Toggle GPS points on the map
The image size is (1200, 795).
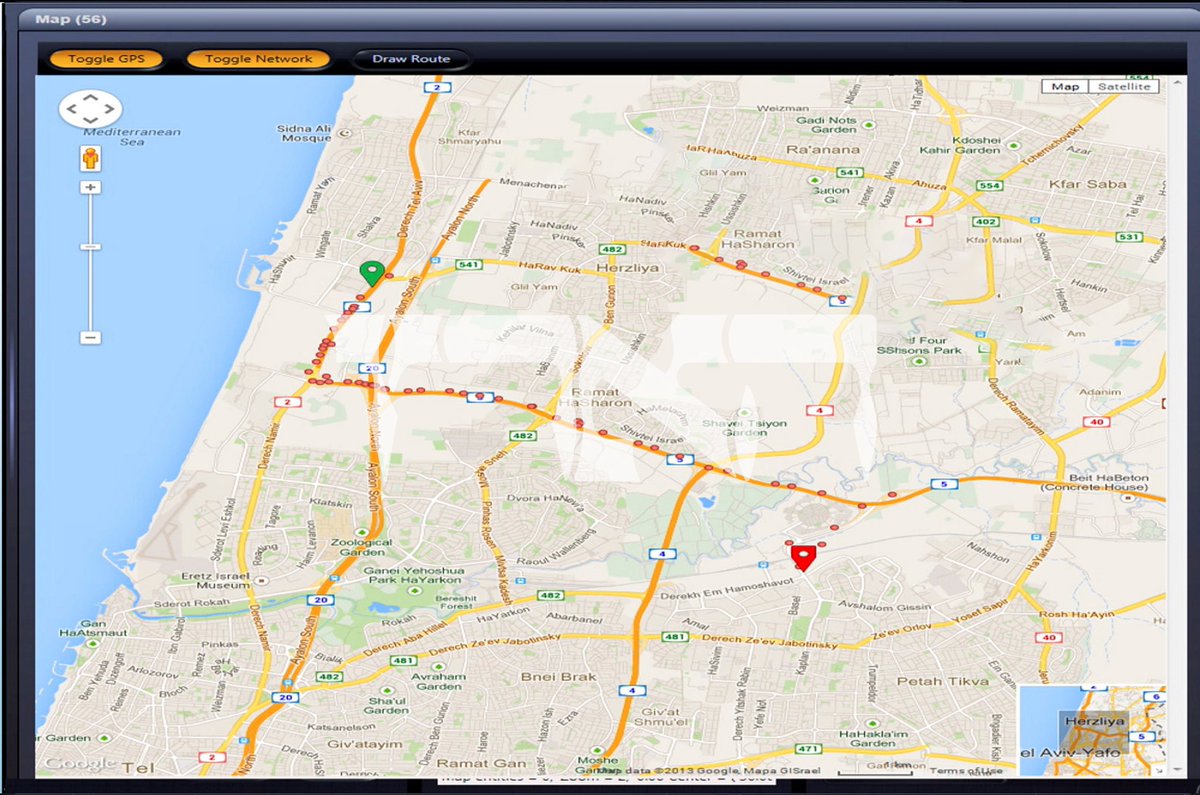click(x=106, y=59)
